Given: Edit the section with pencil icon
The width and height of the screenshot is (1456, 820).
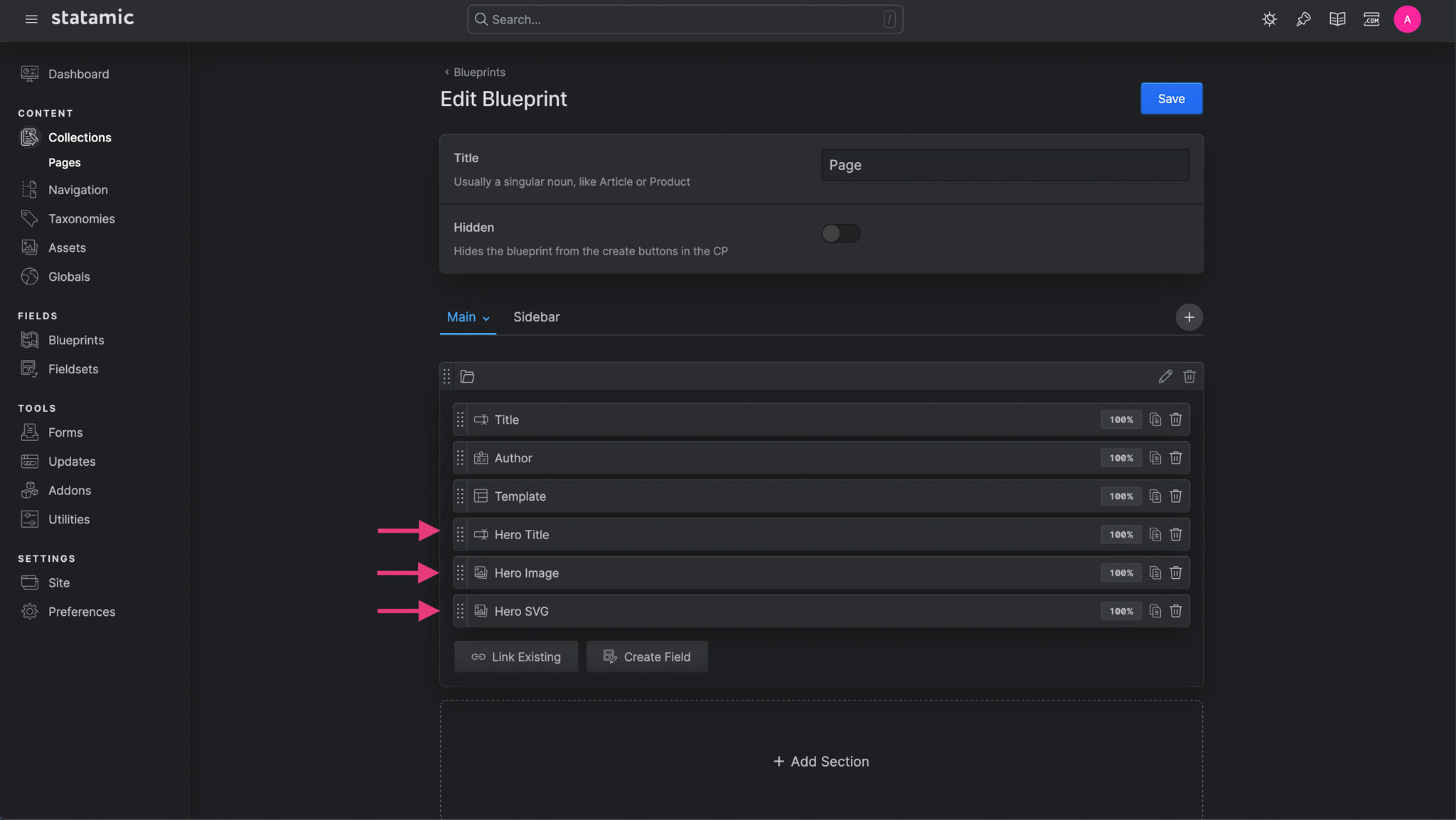Looking at the screenshot, I should (x=1165, y=376).
